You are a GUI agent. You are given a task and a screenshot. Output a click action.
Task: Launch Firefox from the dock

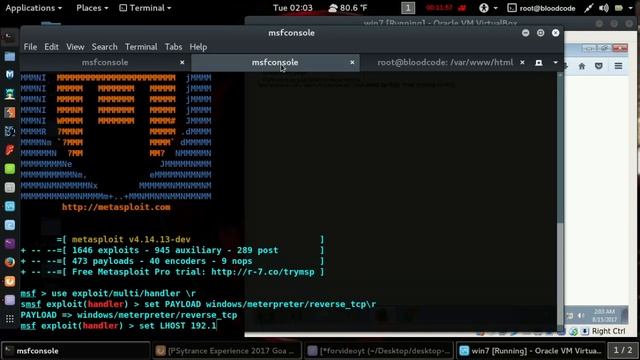(9, 262)
